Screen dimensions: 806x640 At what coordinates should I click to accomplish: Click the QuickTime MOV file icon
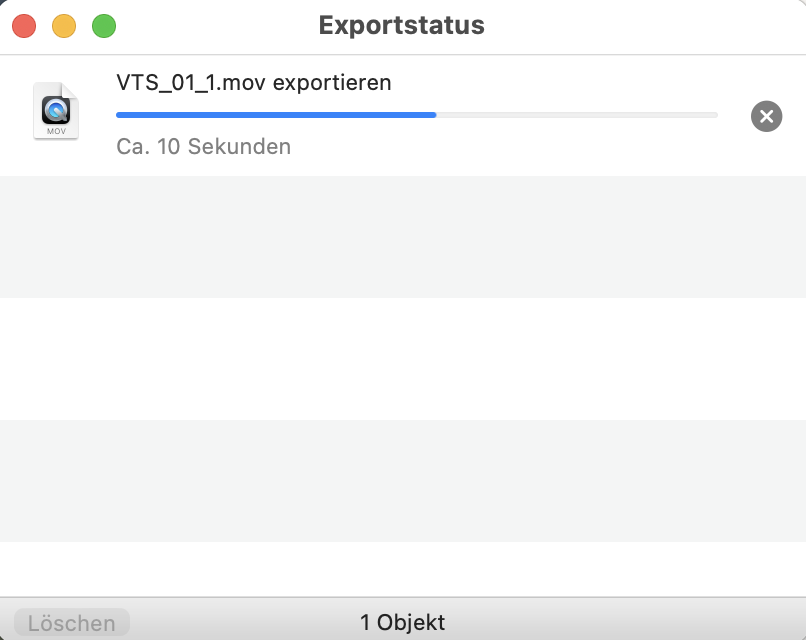[55, 110]
